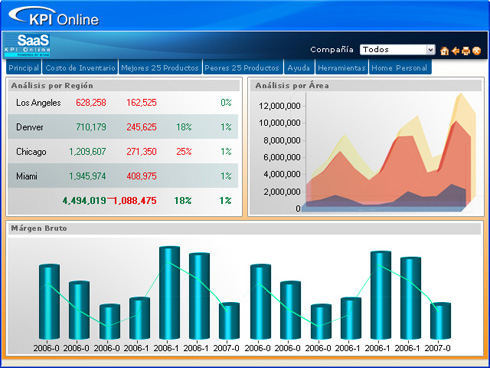Click the 8,000,000 axis label
The height and width of the screenshot is (368, 490).
coord(282,140)
